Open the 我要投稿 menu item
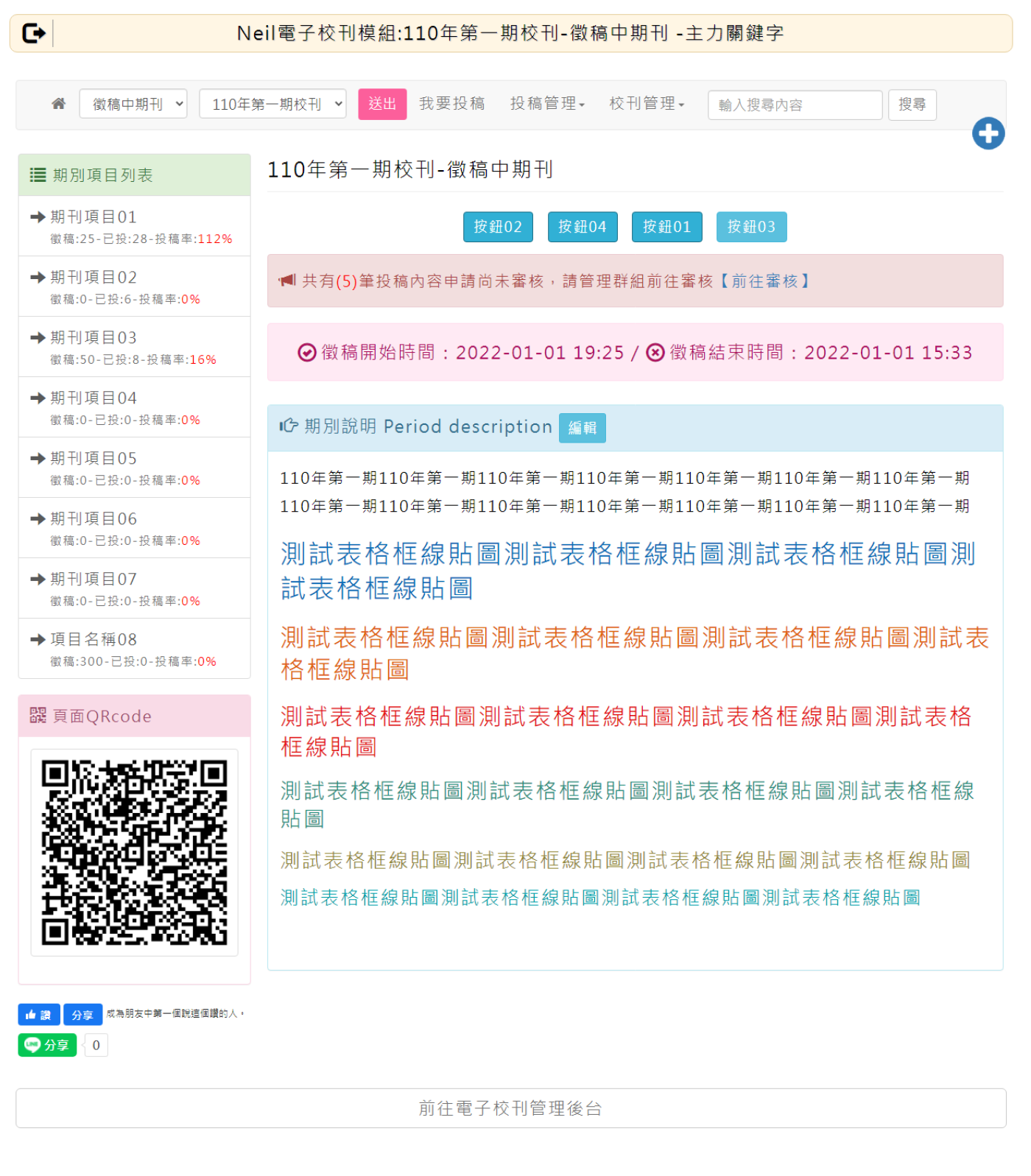 tap(451, 104)
